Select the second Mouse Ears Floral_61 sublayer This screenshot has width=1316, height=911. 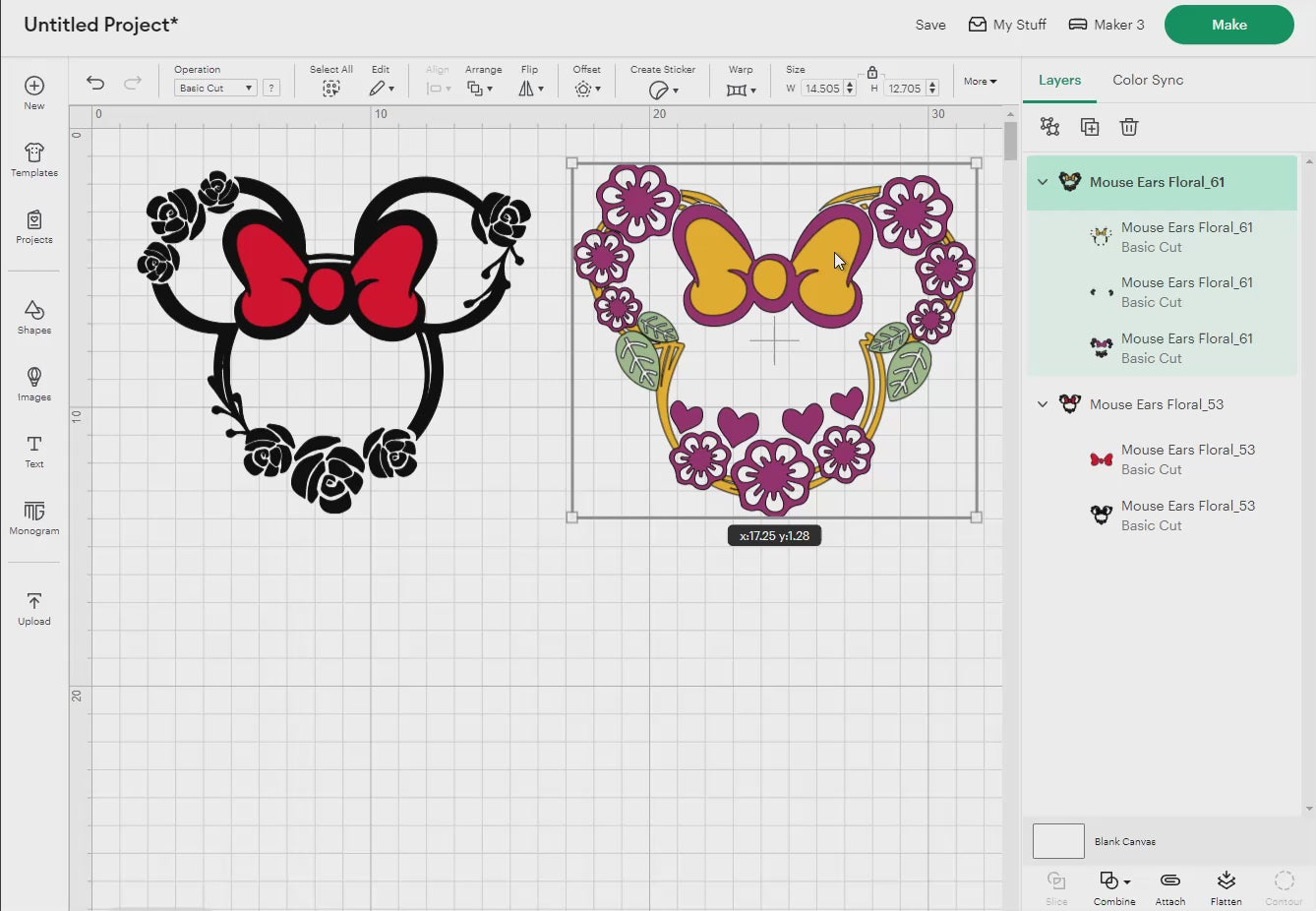(x=1162, y=292)
